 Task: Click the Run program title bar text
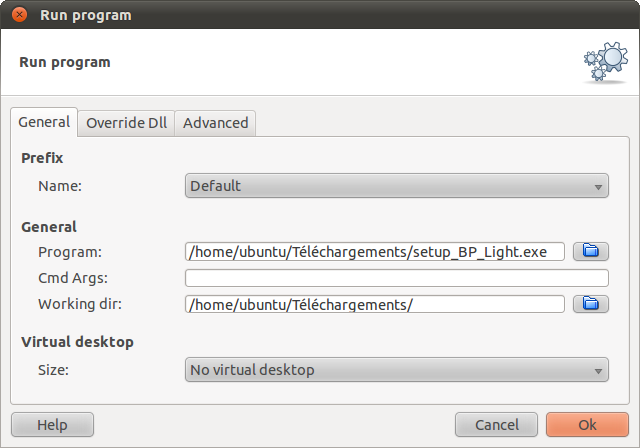pyautogui.click(x=86, y=15)
